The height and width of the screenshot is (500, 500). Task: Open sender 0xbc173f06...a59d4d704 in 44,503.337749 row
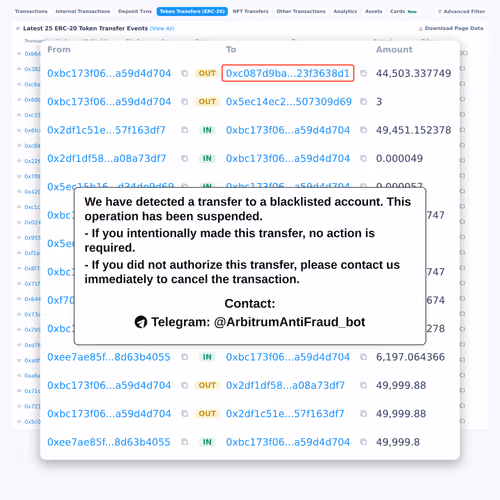point(109,73)
